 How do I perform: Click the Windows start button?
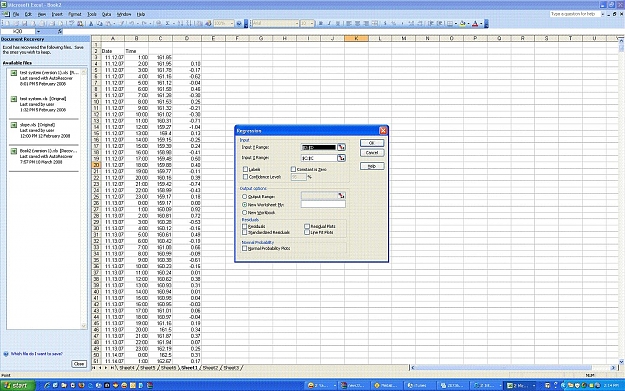click(x=18, y=385)
